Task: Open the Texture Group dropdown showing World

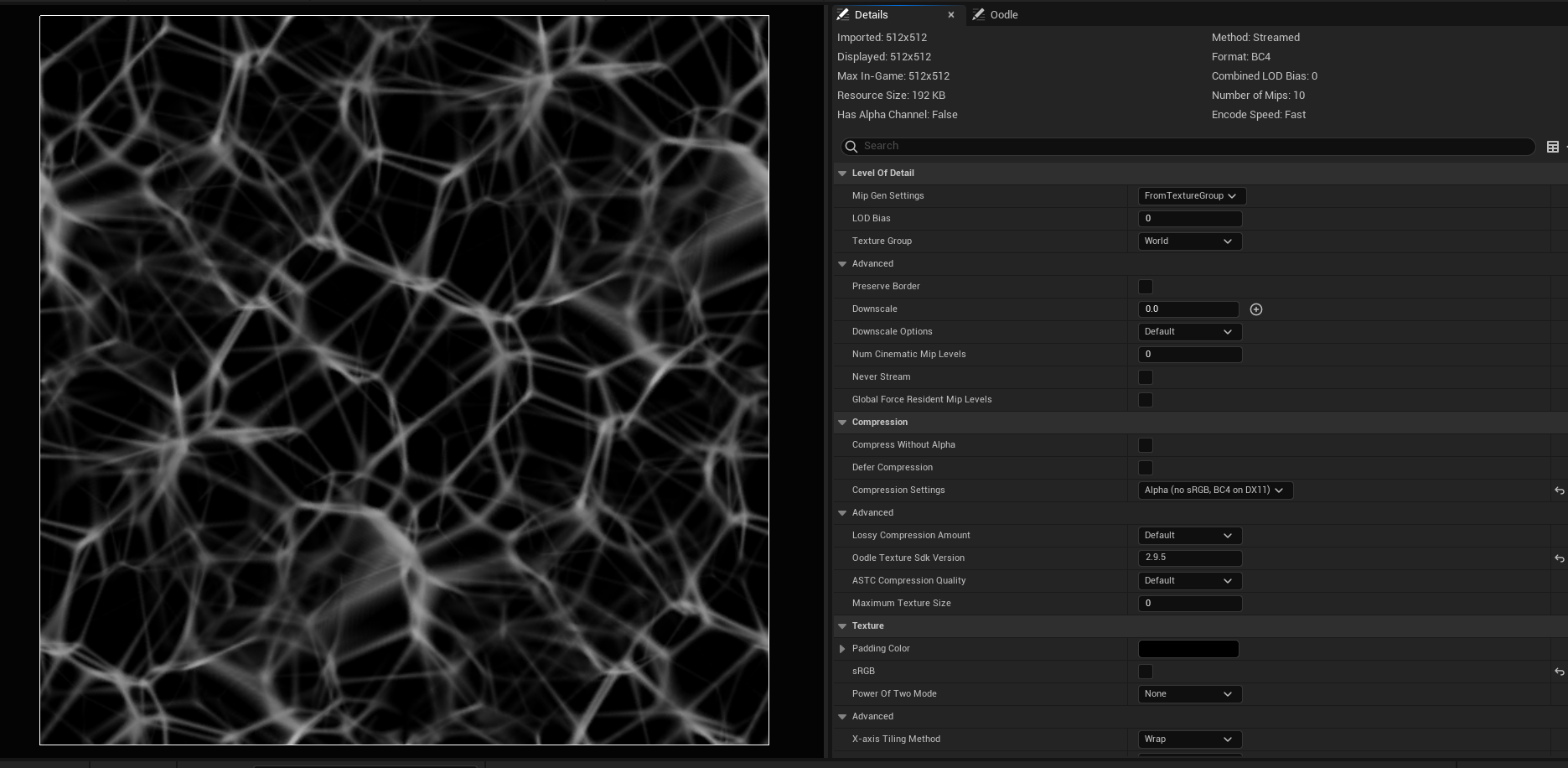Action: 1189,241
